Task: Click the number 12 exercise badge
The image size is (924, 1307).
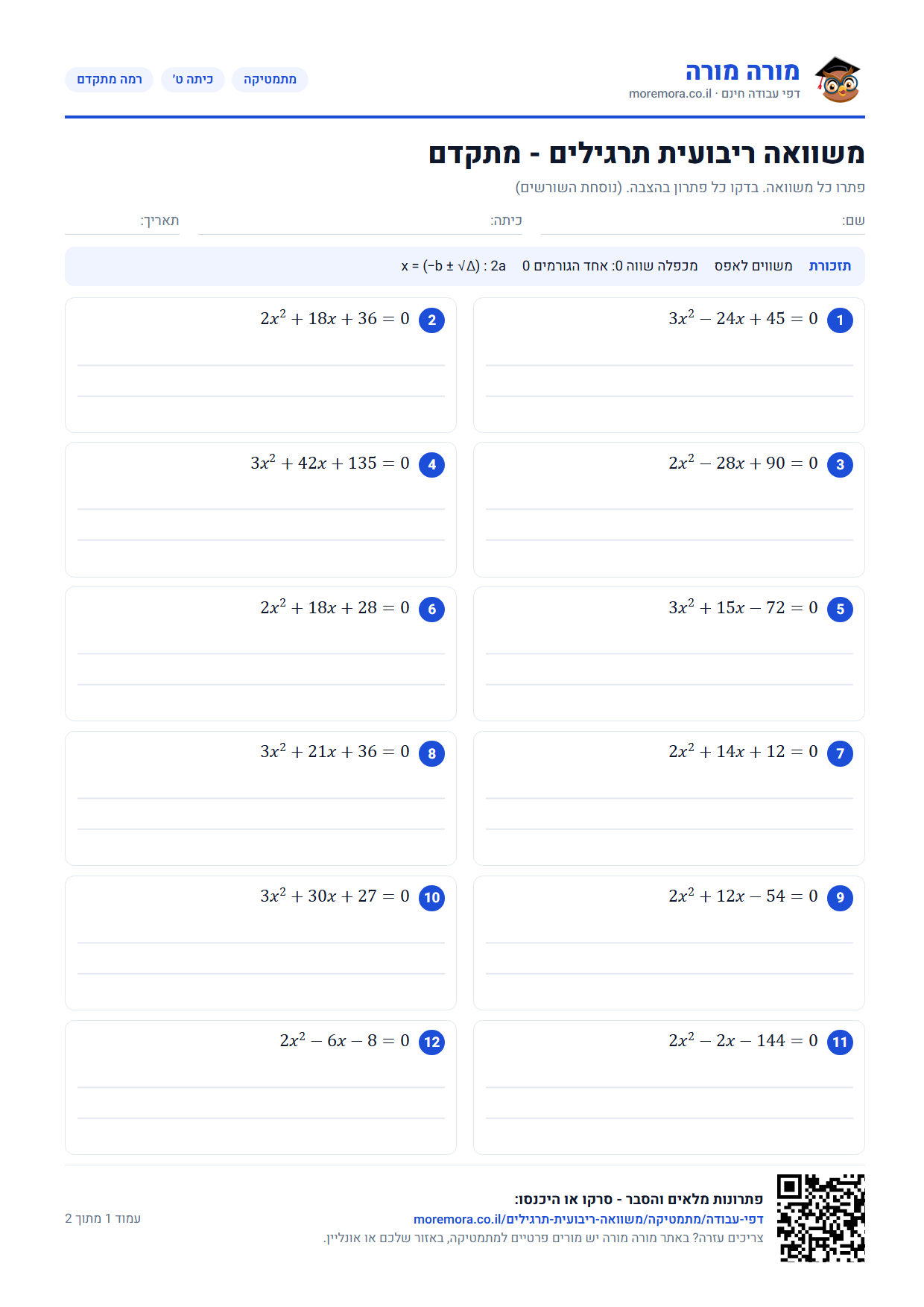Action: coord(431,1042)
